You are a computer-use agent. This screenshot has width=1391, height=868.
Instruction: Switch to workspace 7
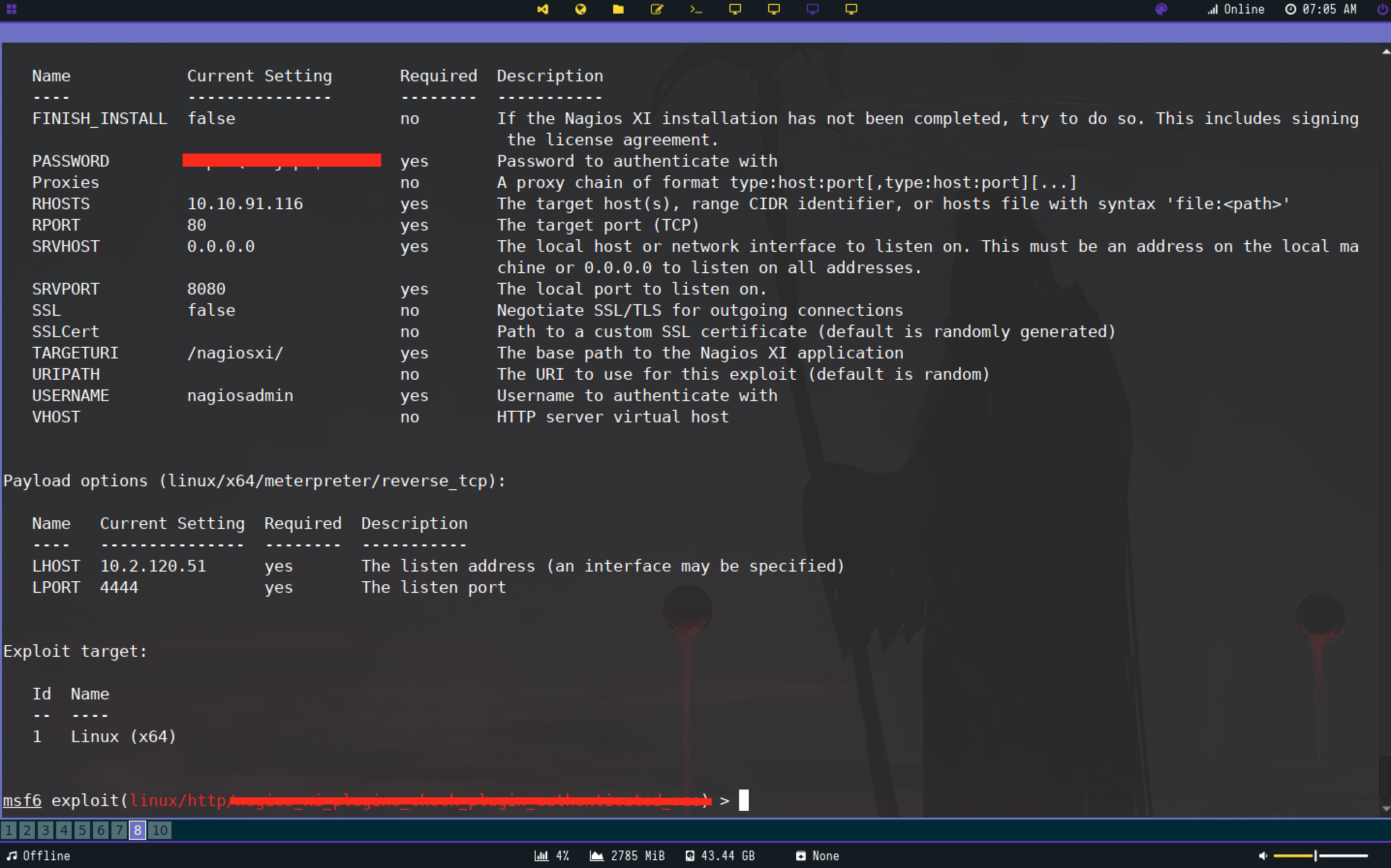coord(119,830)
